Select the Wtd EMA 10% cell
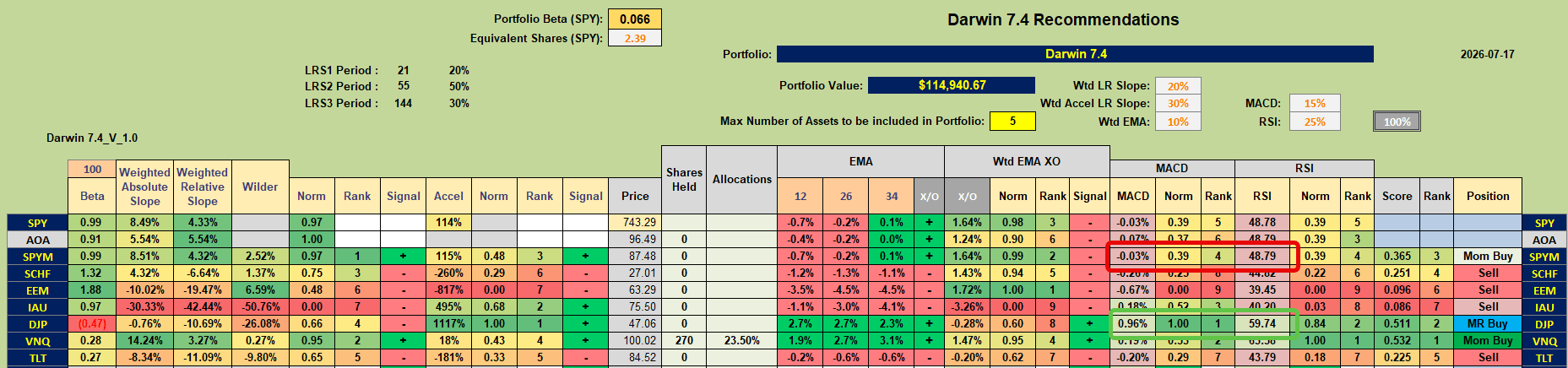 coord(1178,122)
